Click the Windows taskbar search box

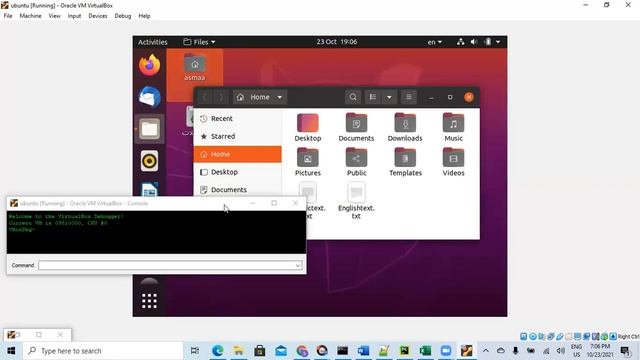pyautogui.click(x=102, y=351)
